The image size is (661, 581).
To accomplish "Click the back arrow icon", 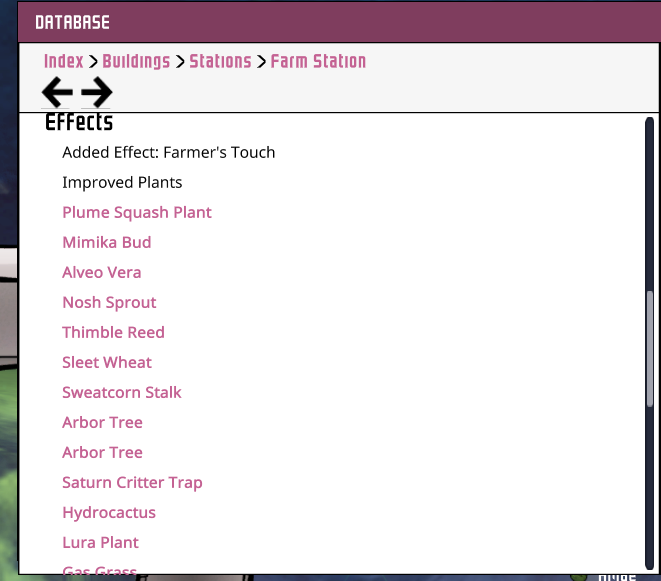I will point(57,93).
